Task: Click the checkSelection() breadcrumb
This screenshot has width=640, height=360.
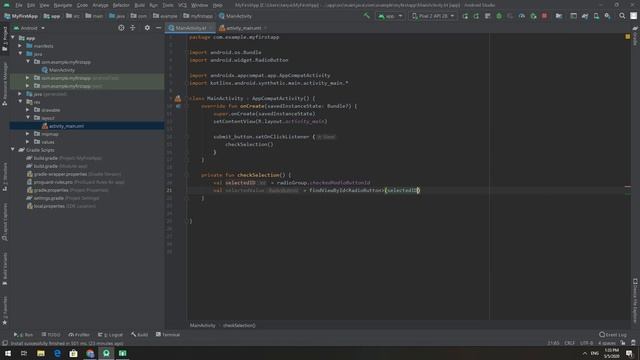Action: [x=239, y=325]
